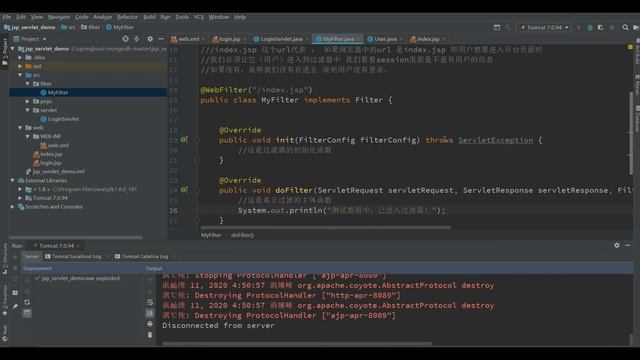Click the soft-wrap icon in console toolbar
Screen dimensions: 640x360
150,302
